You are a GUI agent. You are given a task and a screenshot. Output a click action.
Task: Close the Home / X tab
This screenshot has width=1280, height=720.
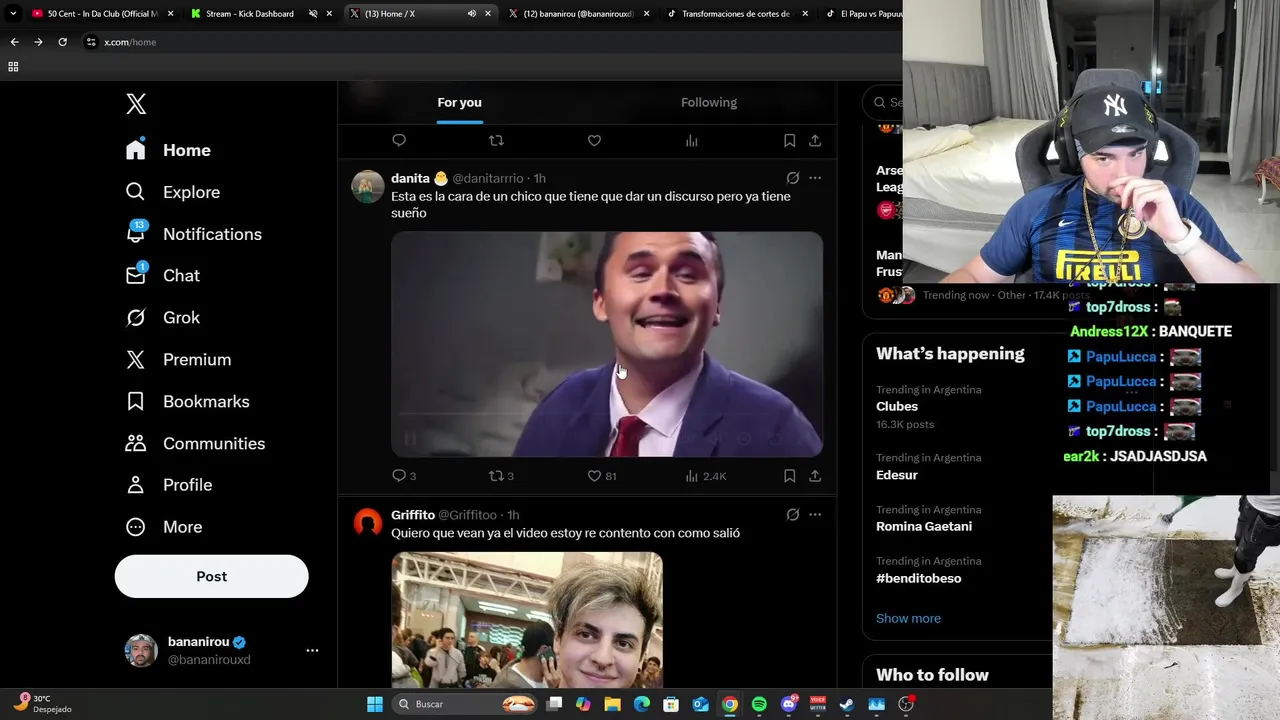[488, 14]
